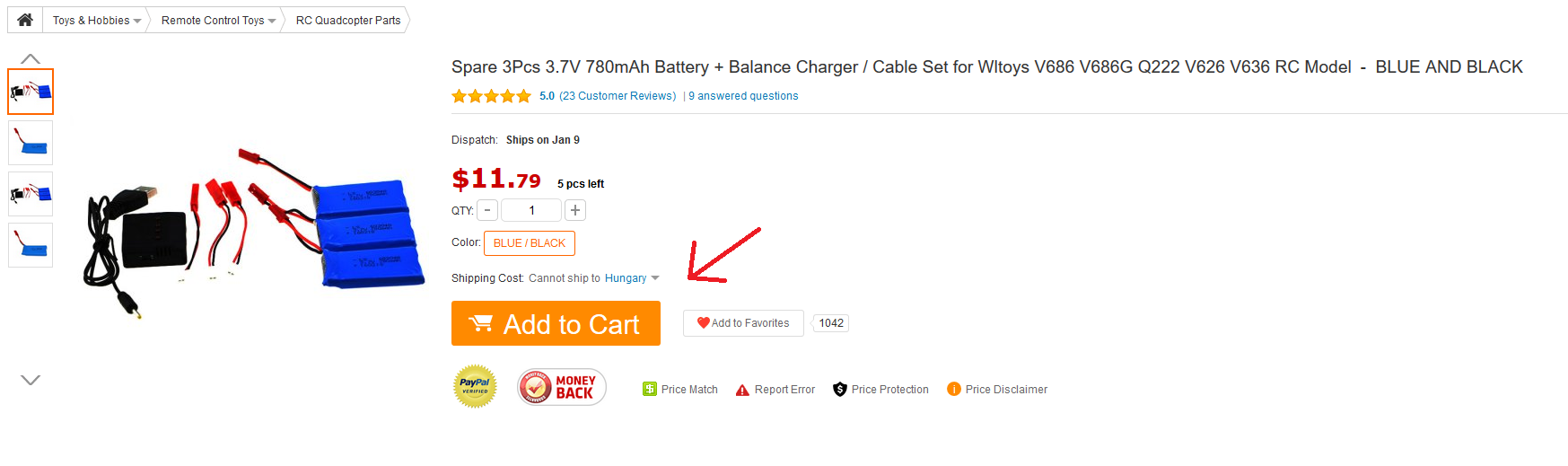Add item to Favorites
The height and width of the screenshot is (466, 1568).
(x=743, y=323)
